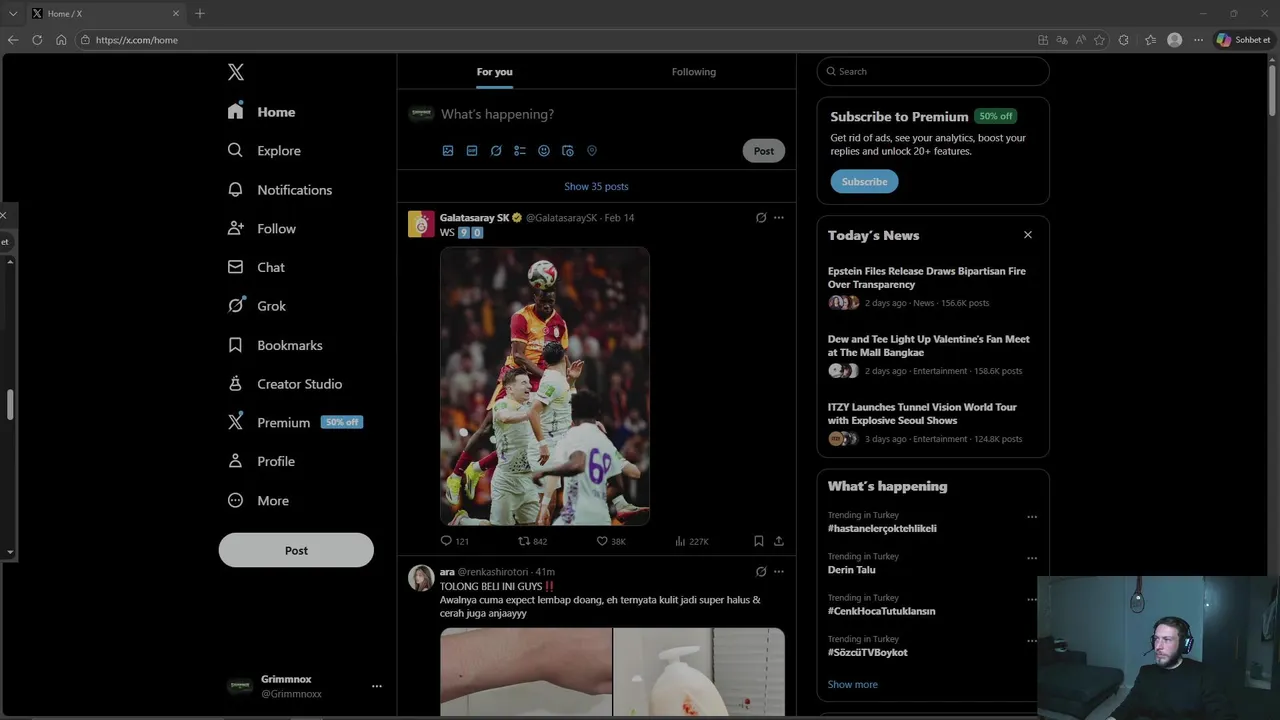Screen dimensions: 1280x720
Task: Click the Grok enhance icon in composer
Action: tap(496, 151)
